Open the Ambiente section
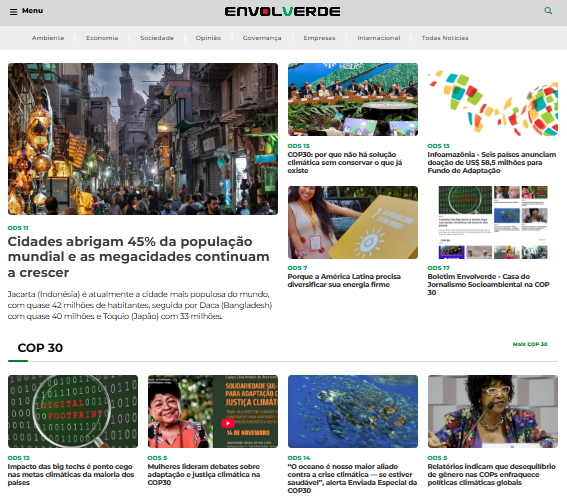 coord(48,38)
